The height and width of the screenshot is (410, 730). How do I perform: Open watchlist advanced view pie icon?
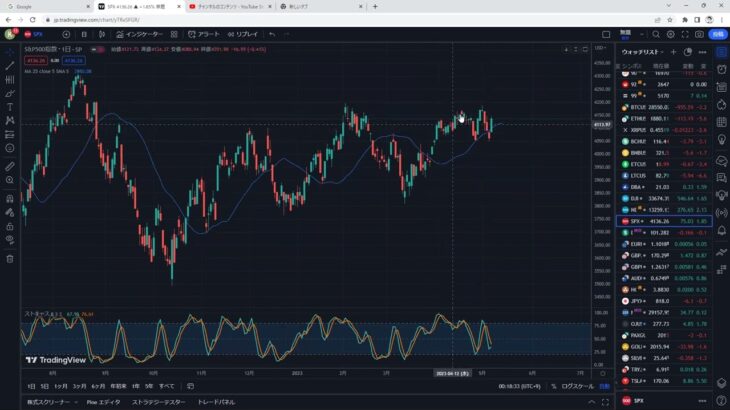[688, 52]
